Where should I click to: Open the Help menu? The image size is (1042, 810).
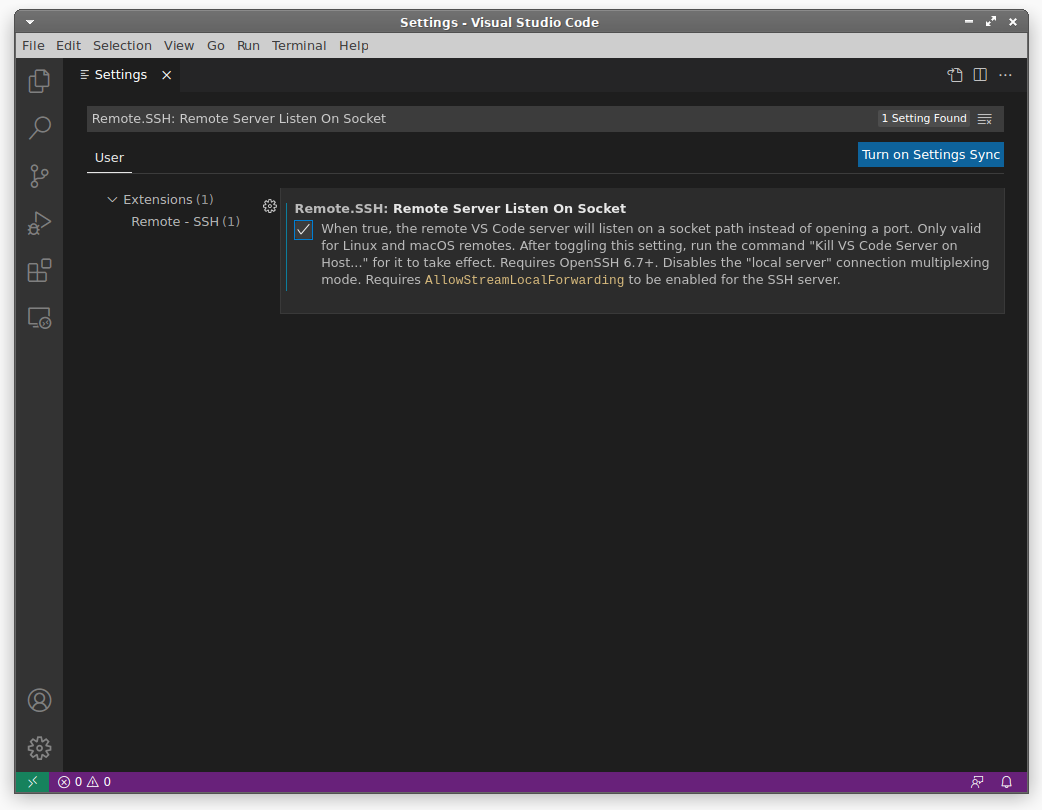click(354, 46)
